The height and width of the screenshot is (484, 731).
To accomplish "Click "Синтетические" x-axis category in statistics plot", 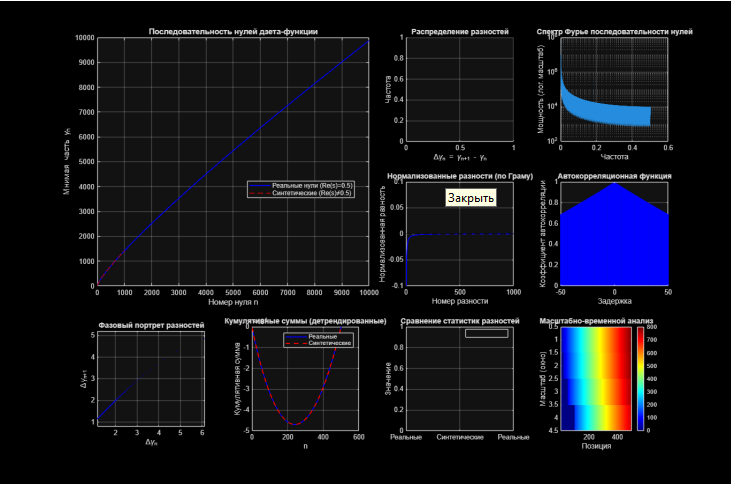I will [x=459, y=438].
